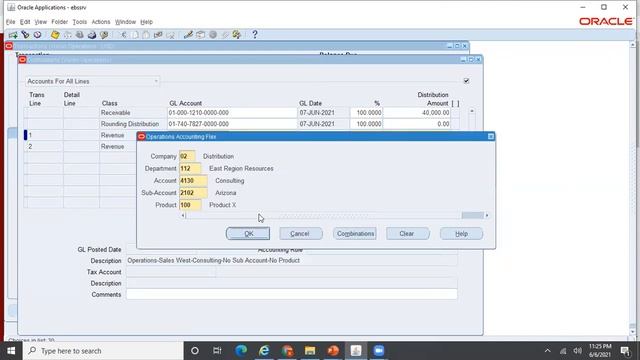Screen dimensions: 640x360
Task: Click the Print toolbar icon
Action: click(x=92, y=35)
